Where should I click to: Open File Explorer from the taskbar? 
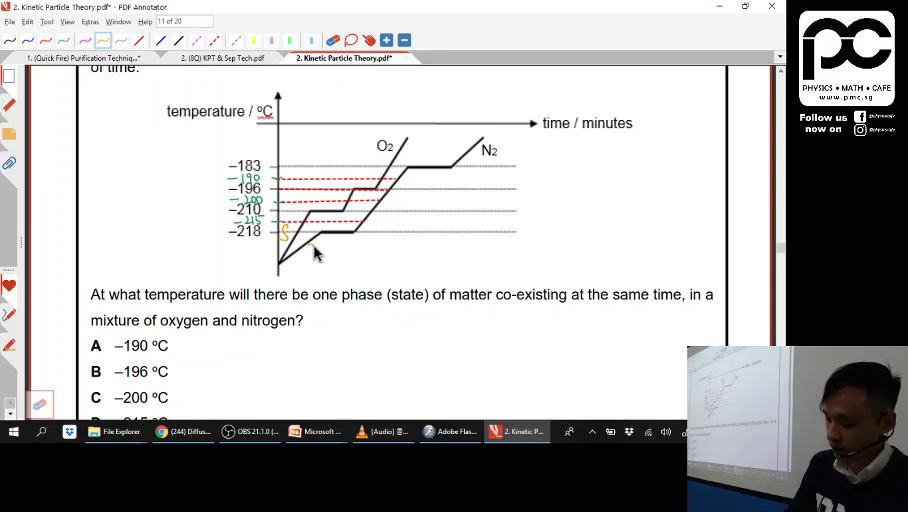coord(114,432)
